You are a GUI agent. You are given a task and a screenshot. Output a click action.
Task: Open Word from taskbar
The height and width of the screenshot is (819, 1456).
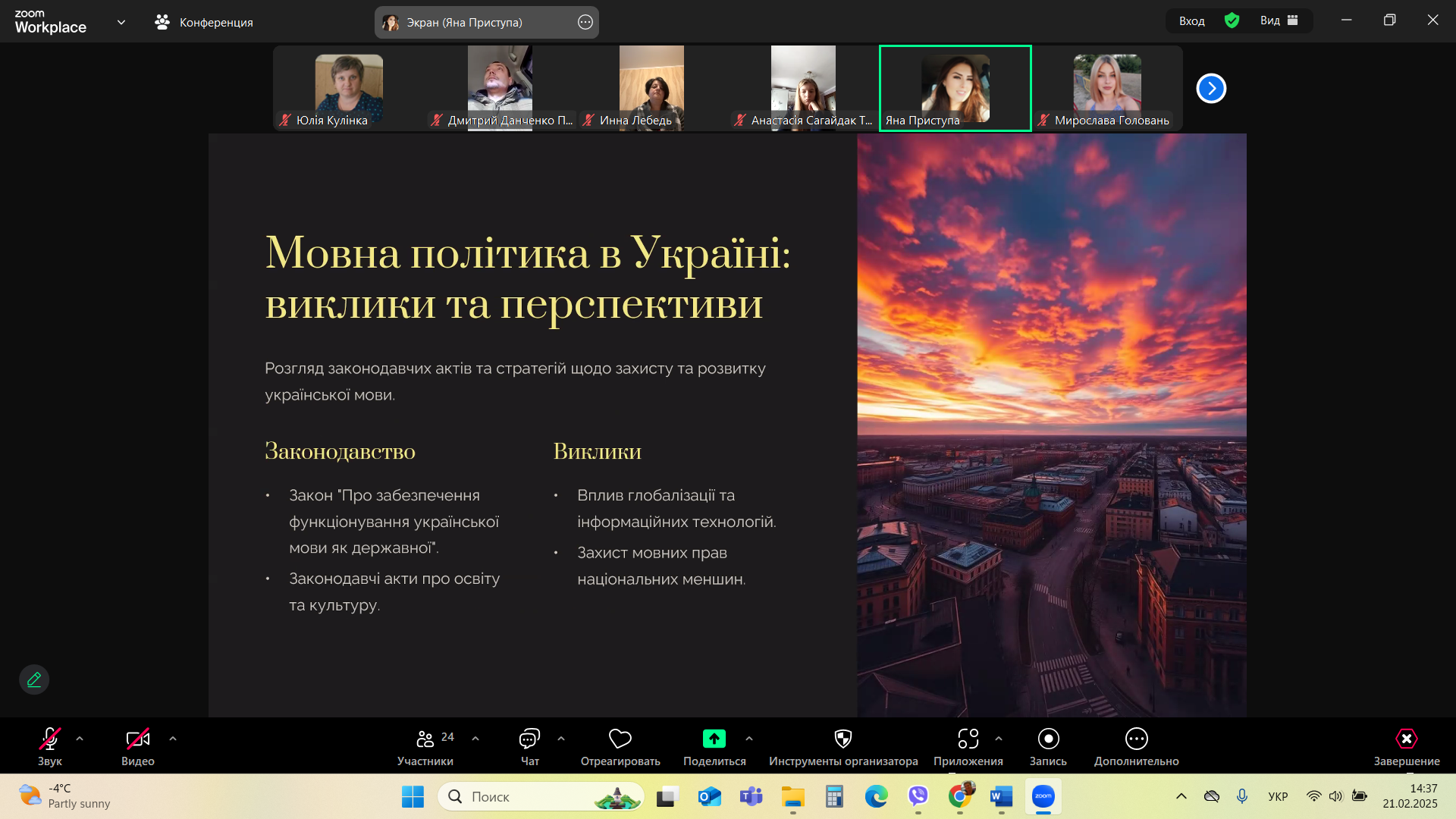coord(1002,796)
